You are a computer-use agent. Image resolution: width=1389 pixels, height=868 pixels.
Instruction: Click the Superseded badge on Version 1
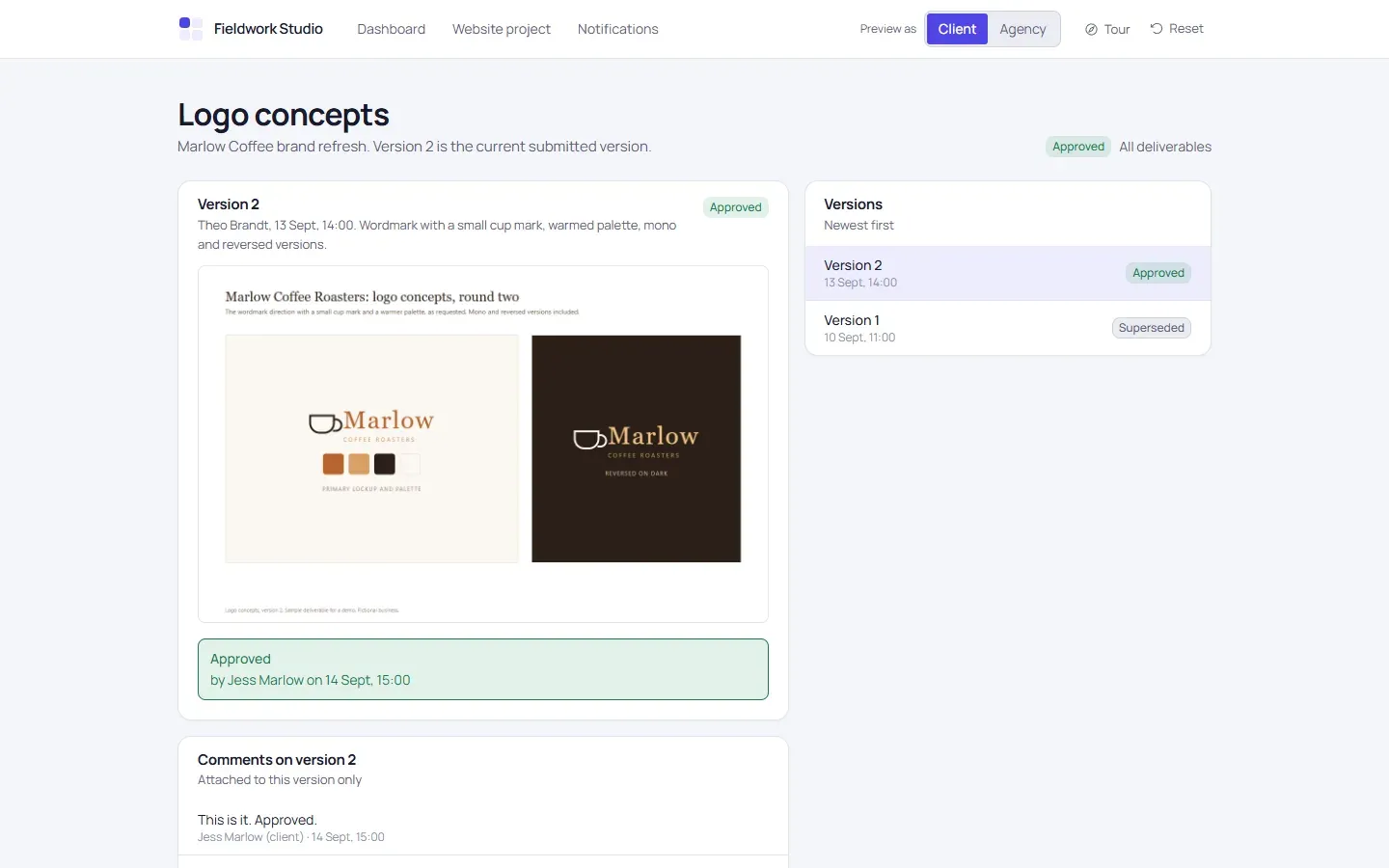(x=1151, y=328)
